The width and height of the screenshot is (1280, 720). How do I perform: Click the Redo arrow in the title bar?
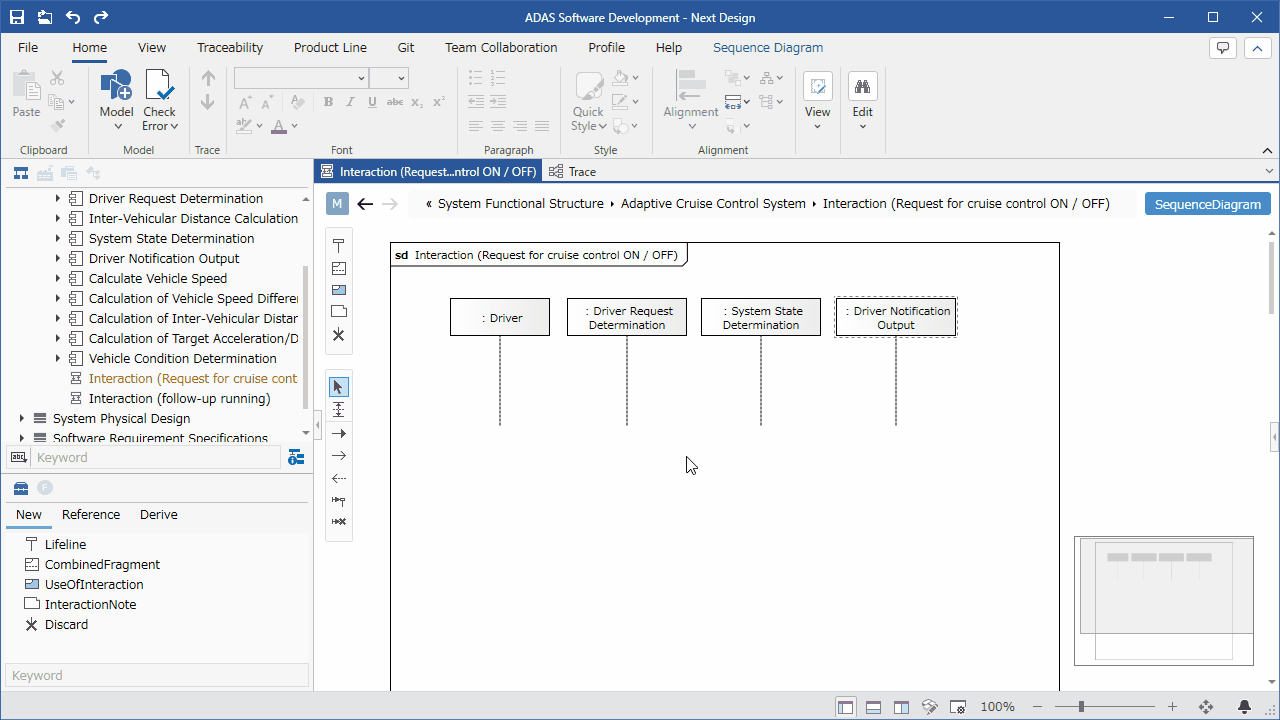pos(101,17)
